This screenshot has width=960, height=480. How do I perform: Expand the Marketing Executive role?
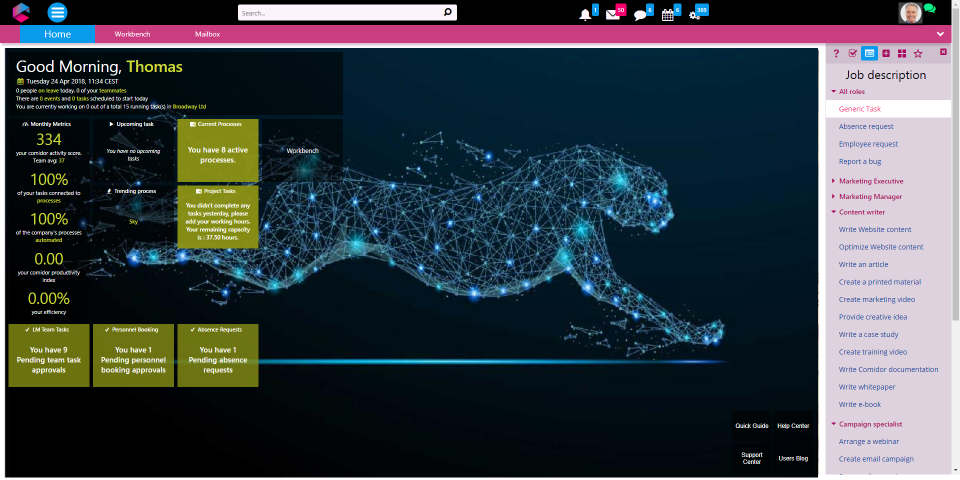click(x=870, y=181)
